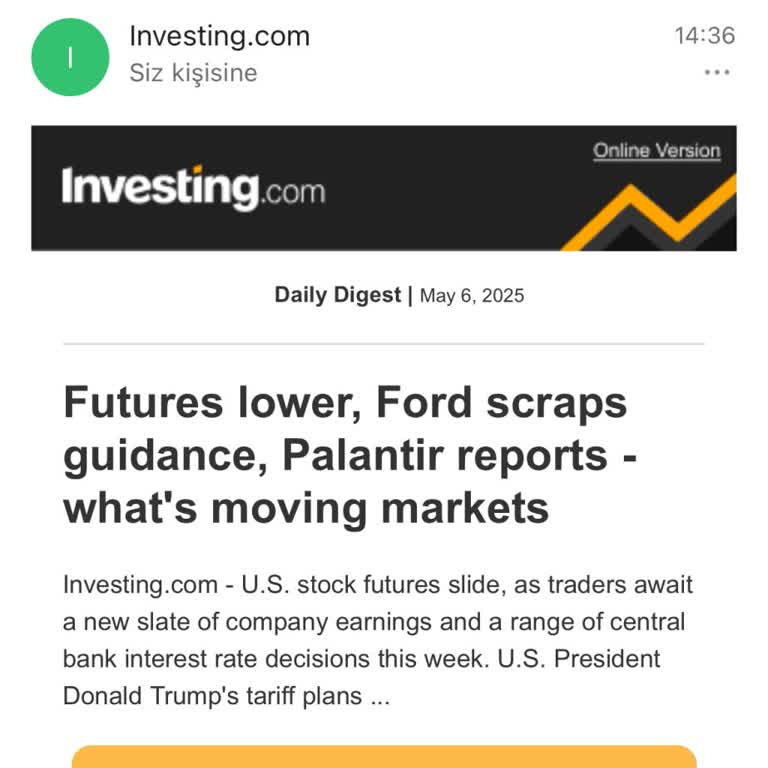Open the 'Futures lower, Ford scraps' headline
This screenshot has width=768, height=768.
click(x=345, y=402)
